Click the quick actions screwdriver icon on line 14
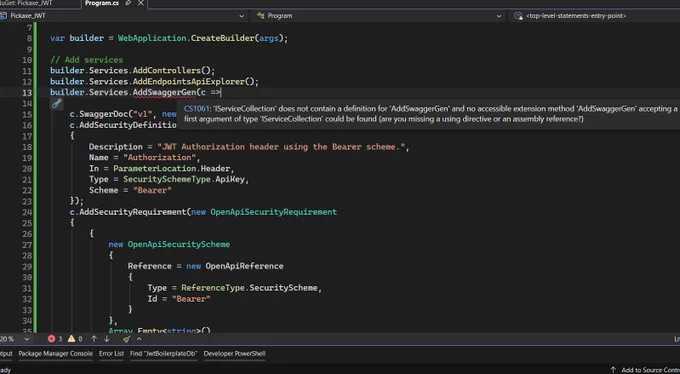 57,104
